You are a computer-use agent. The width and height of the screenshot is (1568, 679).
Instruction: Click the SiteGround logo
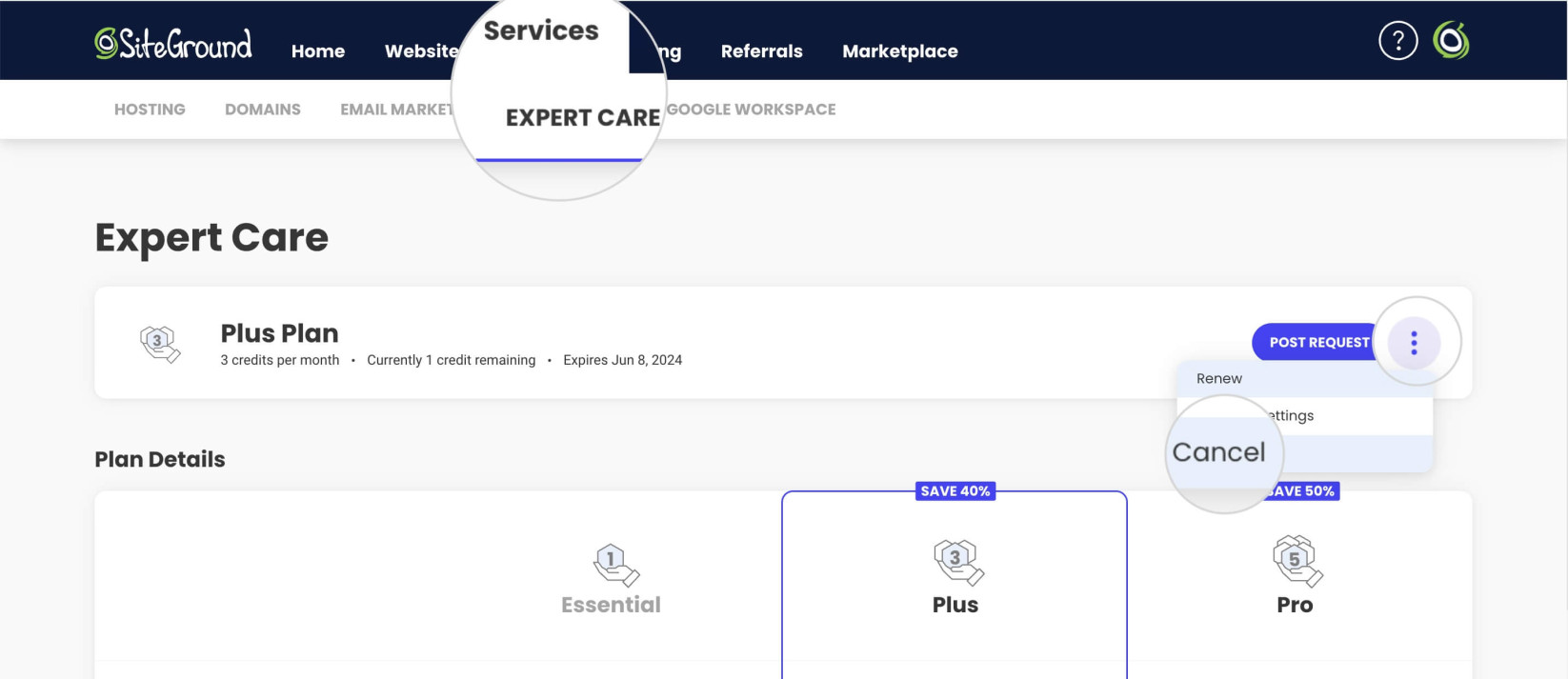pos(173,44)
